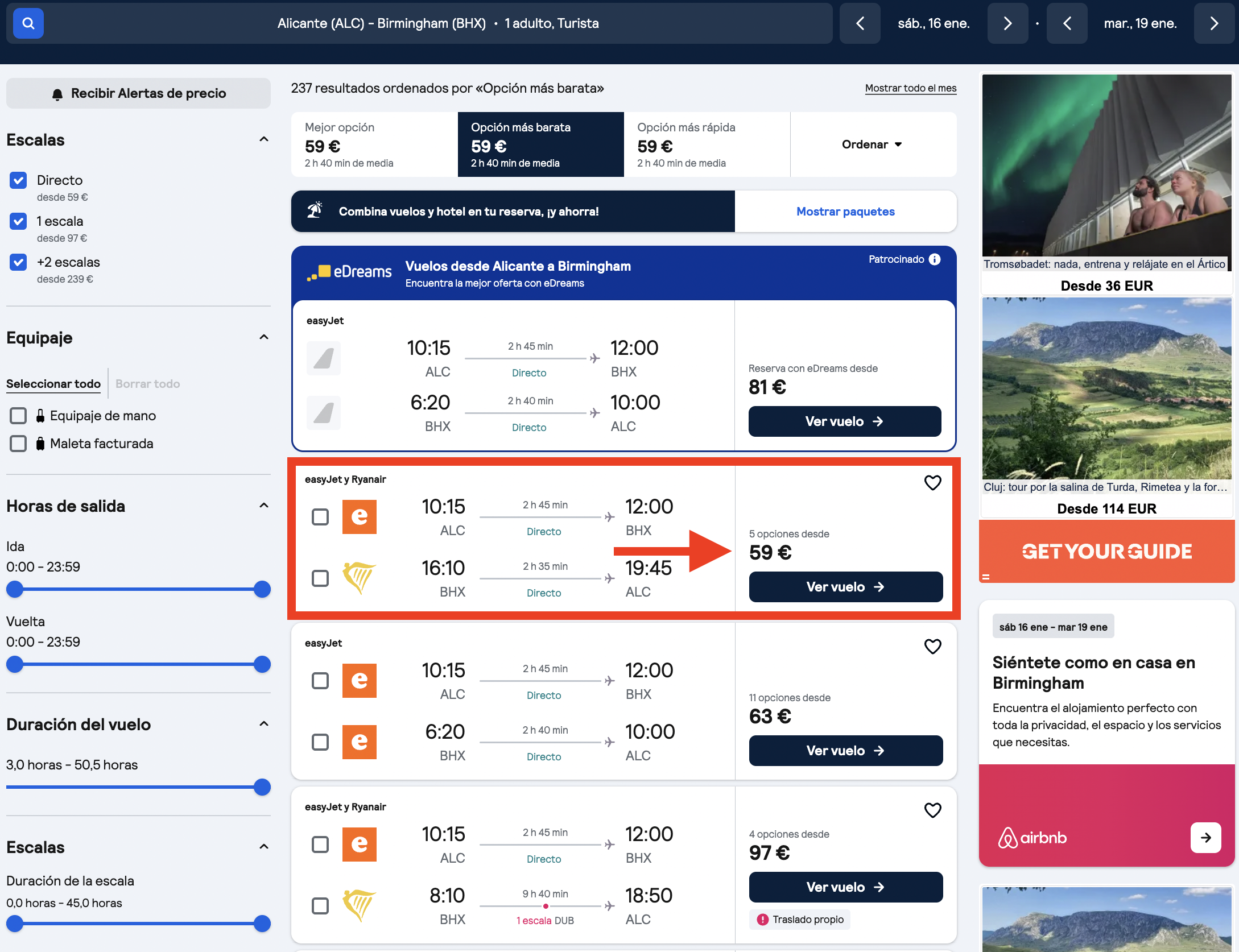Click the Mostrar todo el mes link
1239x952 pixels.
click(911, 88)
